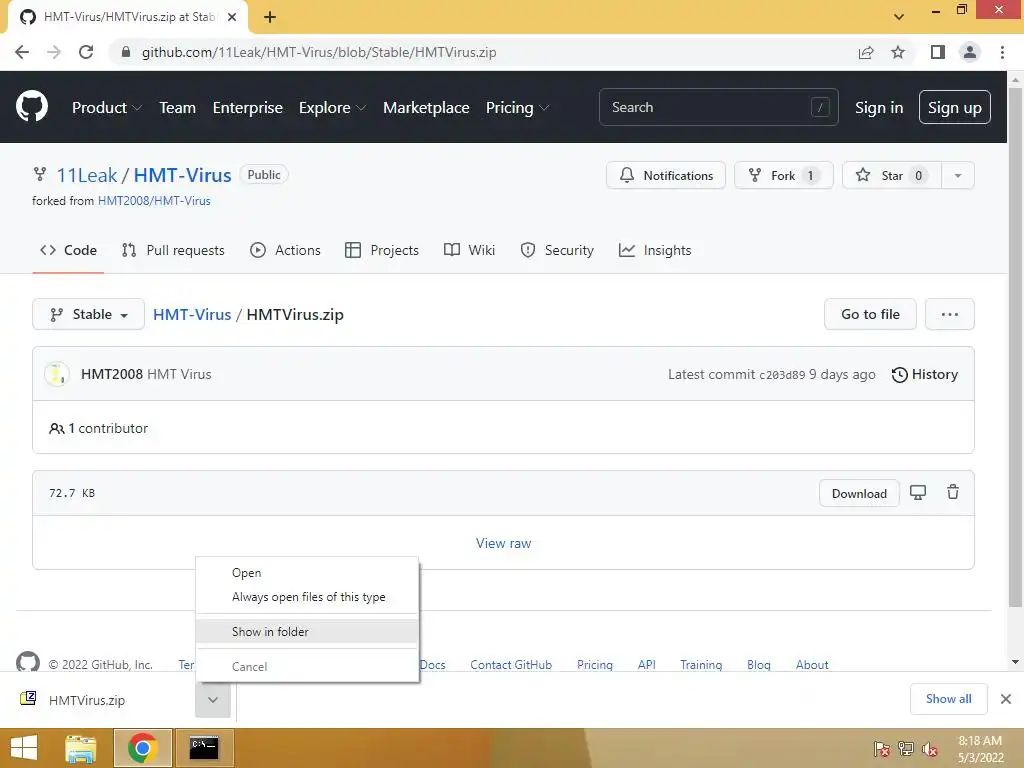Click Show all downloads
The width and height of the screenshot is (1024, 768).
pos(948,699)
